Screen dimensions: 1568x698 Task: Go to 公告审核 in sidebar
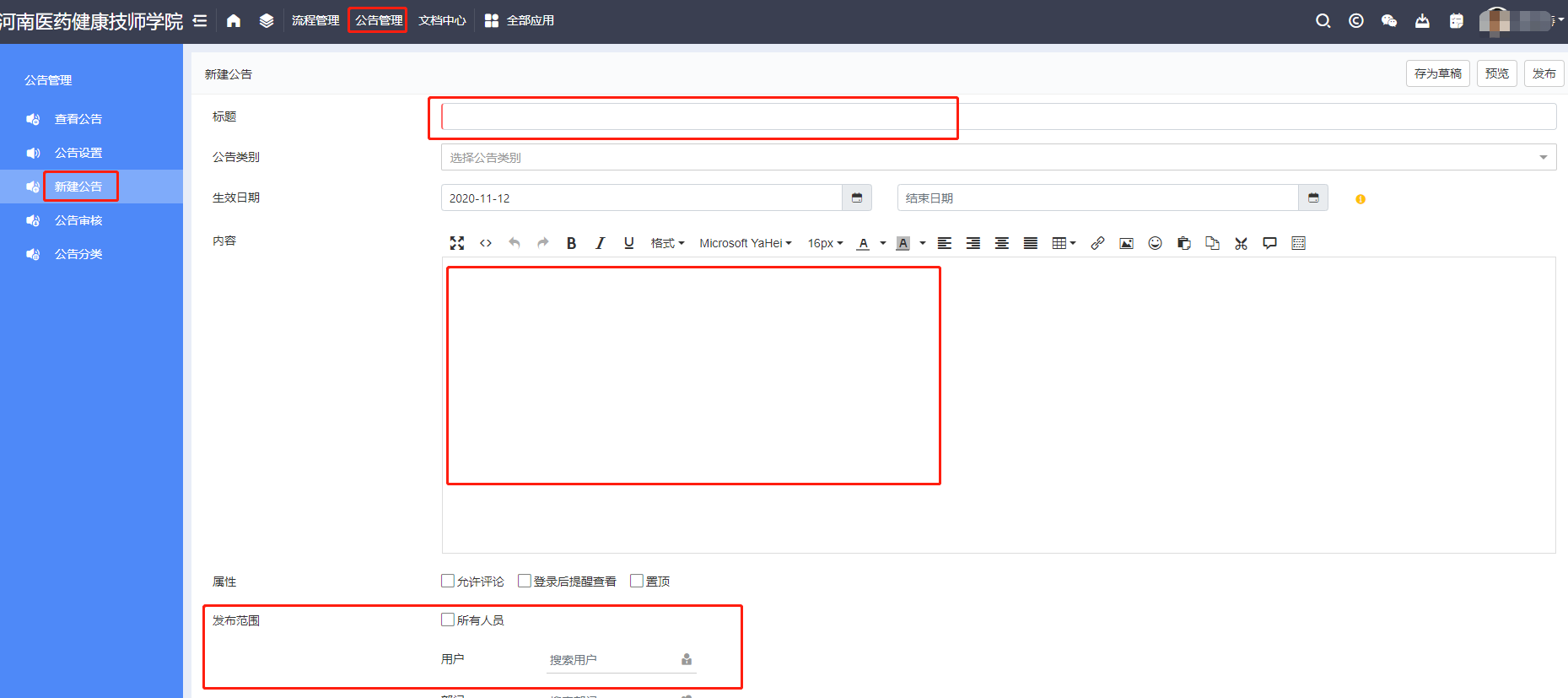tap(78, 220)
